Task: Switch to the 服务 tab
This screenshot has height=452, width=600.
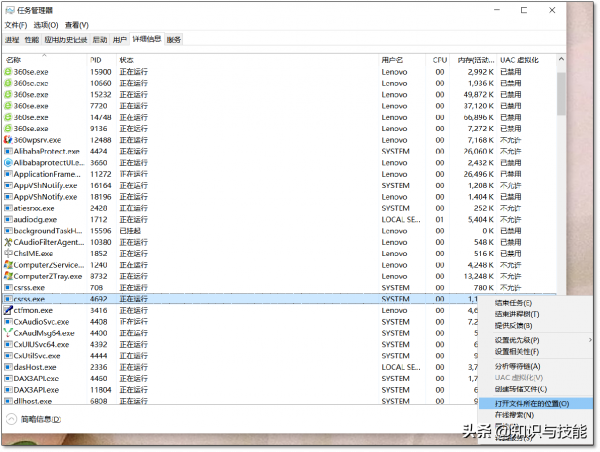Action: (174, 40)
